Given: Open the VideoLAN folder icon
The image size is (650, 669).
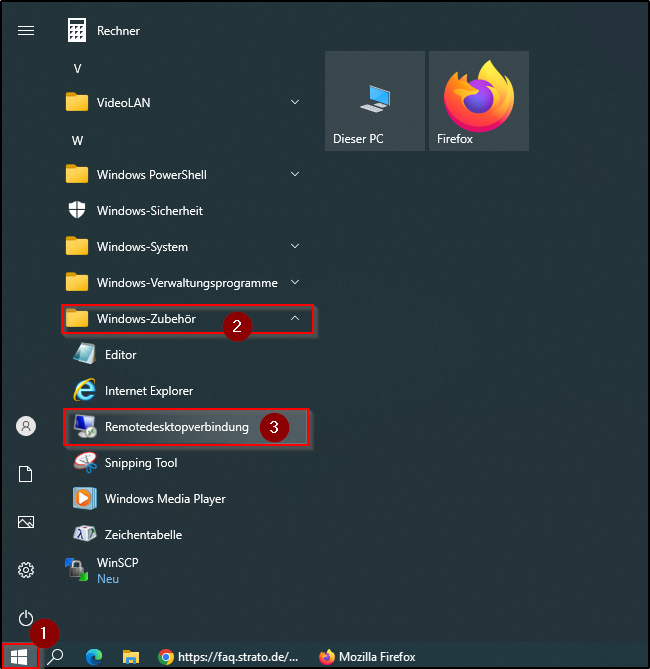Looking at the screenshot, I should point(77,102).
